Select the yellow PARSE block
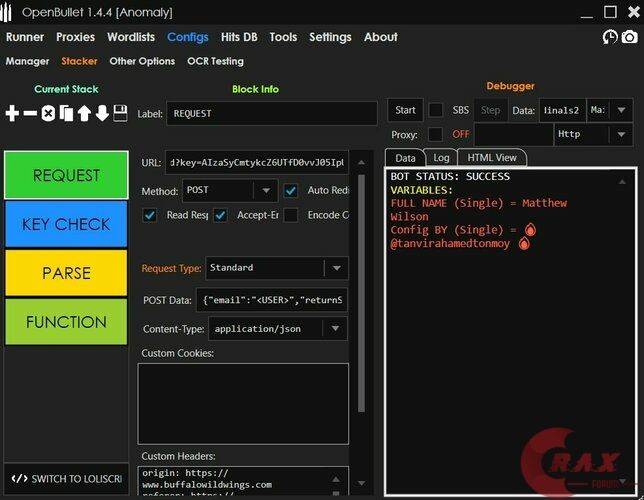644x500 pixels. pos(66,273)
